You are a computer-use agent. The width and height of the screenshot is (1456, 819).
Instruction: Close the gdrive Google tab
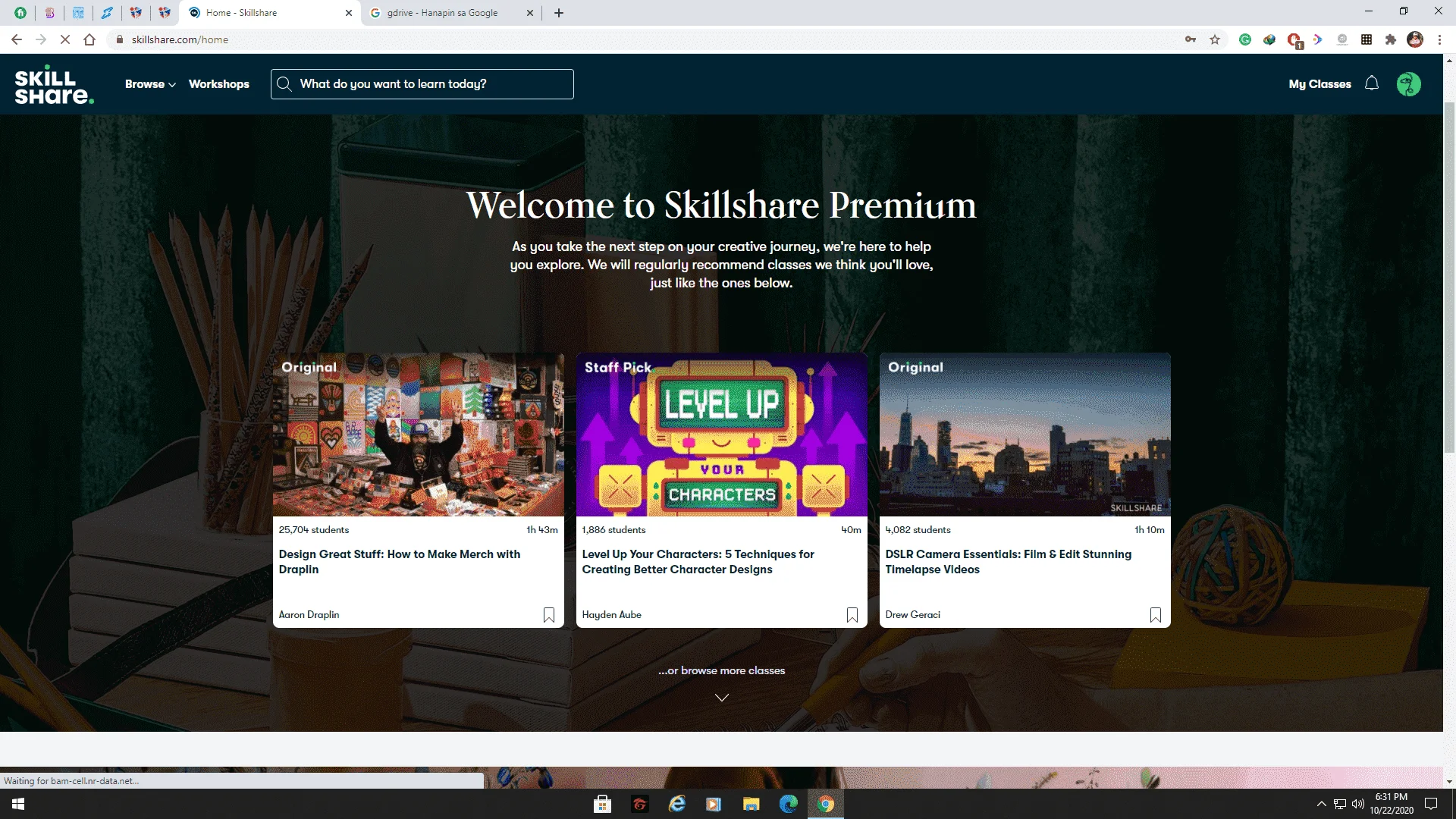[x=529, y=13]
